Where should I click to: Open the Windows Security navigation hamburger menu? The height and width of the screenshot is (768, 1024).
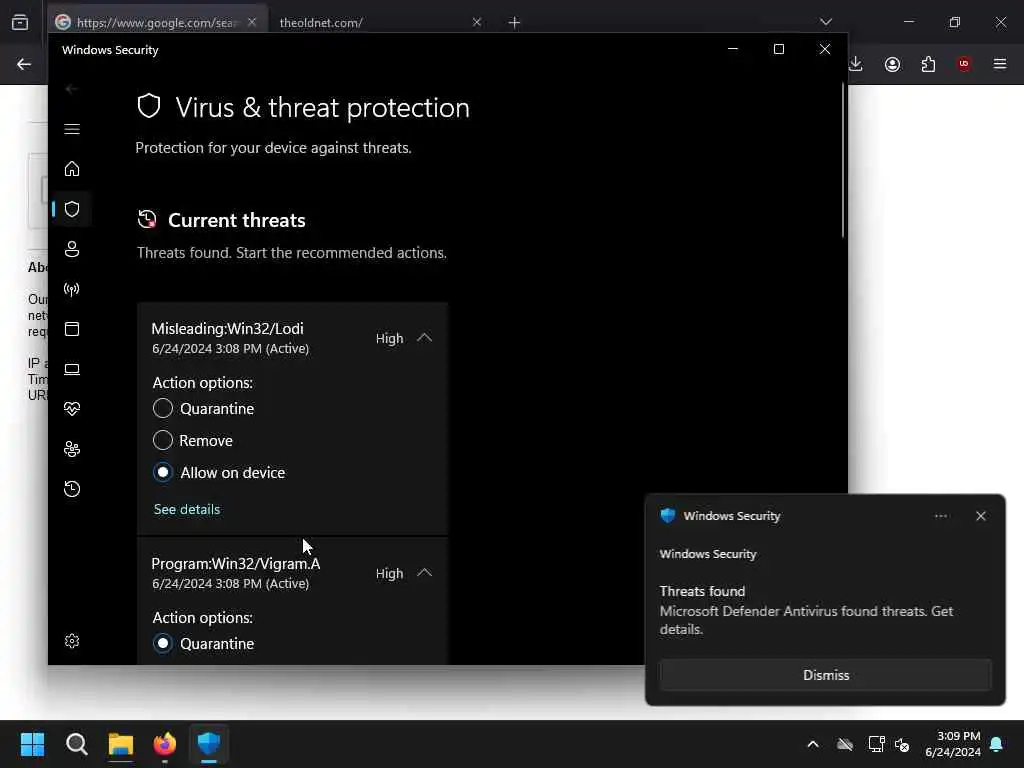pos(72,129)
